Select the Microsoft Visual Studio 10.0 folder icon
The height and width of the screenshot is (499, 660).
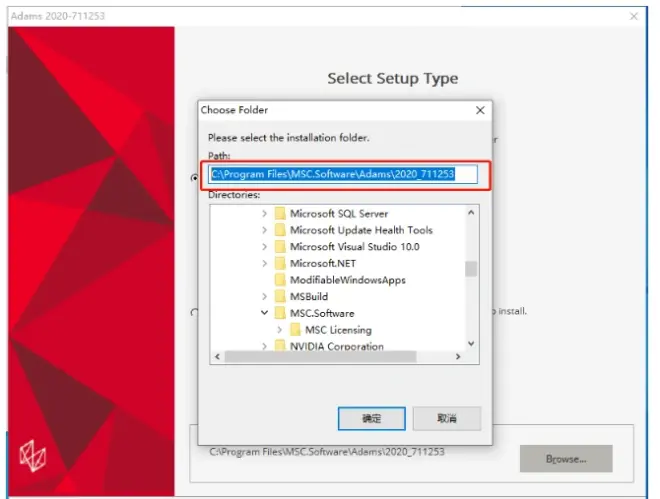coord(280,247)
